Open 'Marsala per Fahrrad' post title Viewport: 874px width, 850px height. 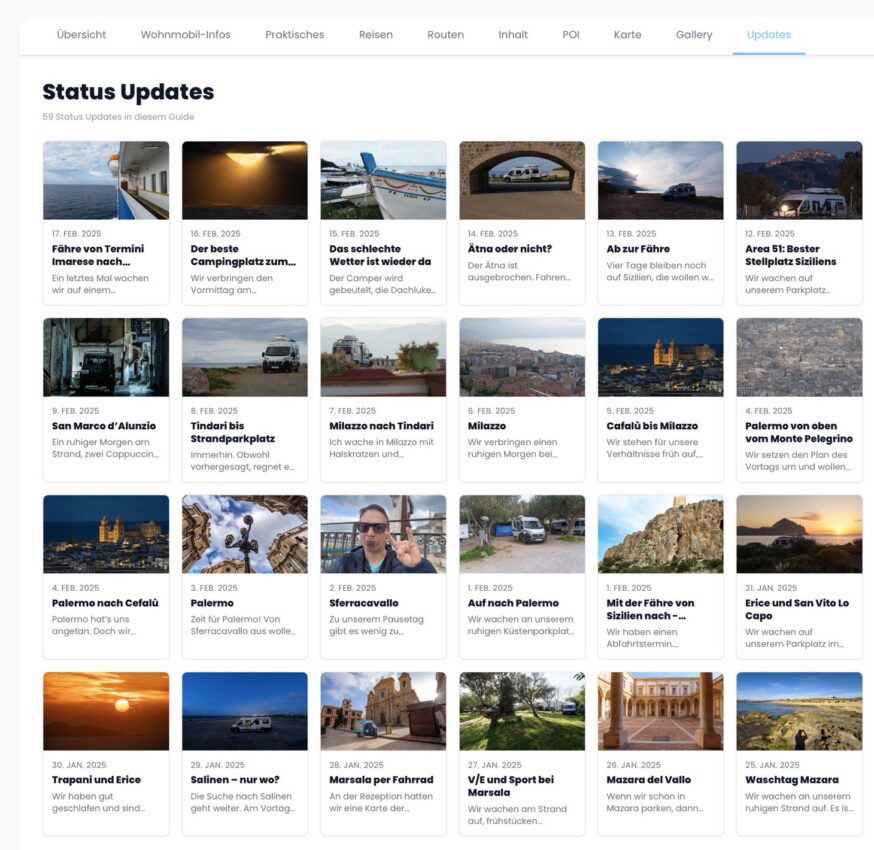click(381, 780)
